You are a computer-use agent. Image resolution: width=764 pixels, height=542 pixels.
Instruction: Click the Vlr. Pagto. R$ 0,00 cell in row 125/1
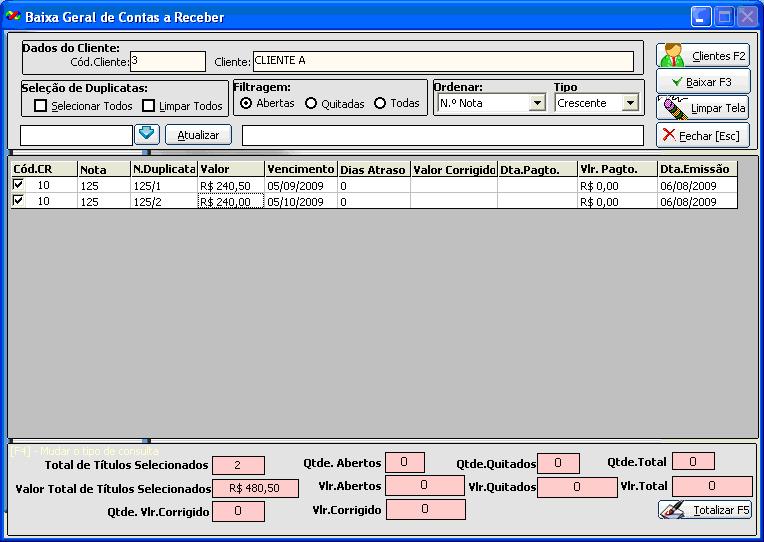point(617,186)
